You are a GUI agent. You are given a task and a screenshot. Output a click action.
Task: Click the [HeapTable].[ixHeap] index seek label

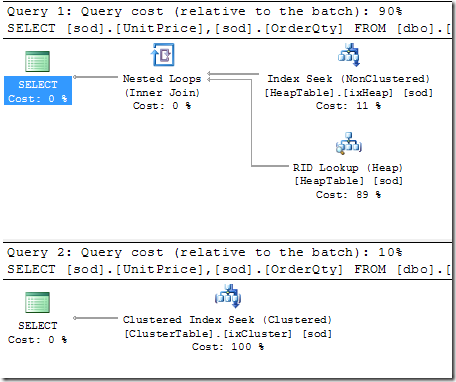point(349,92)
